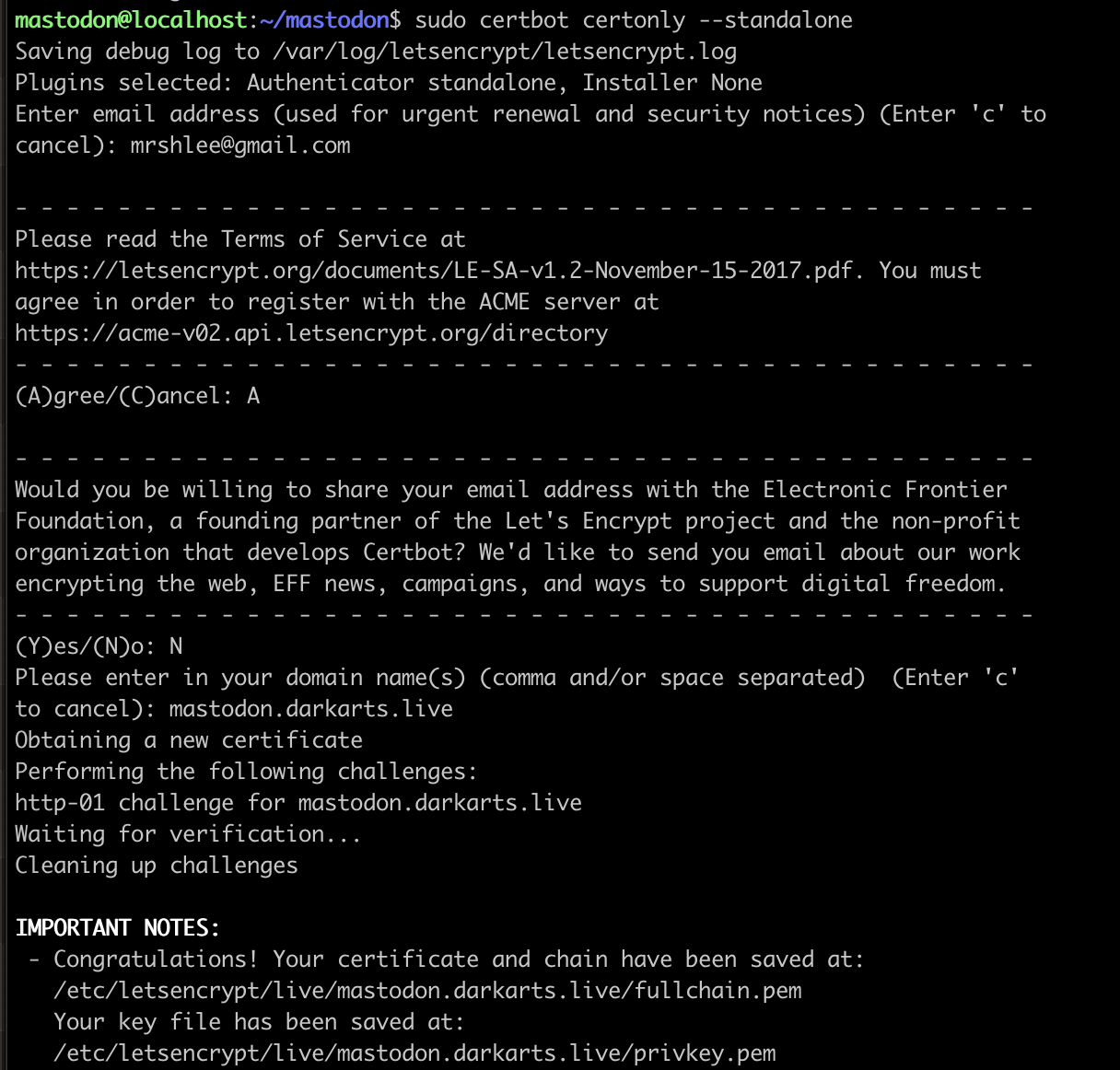Screen dimensions: 1120x1070
Task: Click the 'Foundation, a founding partner' line
Action: [x=518, y=521]
